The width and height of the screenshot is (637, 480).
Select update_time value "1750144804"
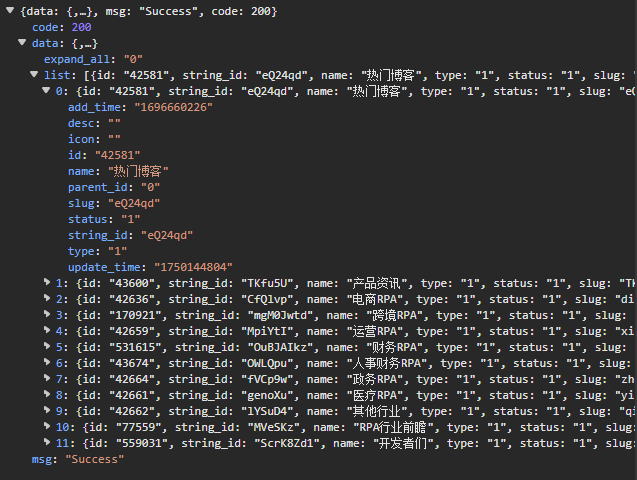(193, 267)
